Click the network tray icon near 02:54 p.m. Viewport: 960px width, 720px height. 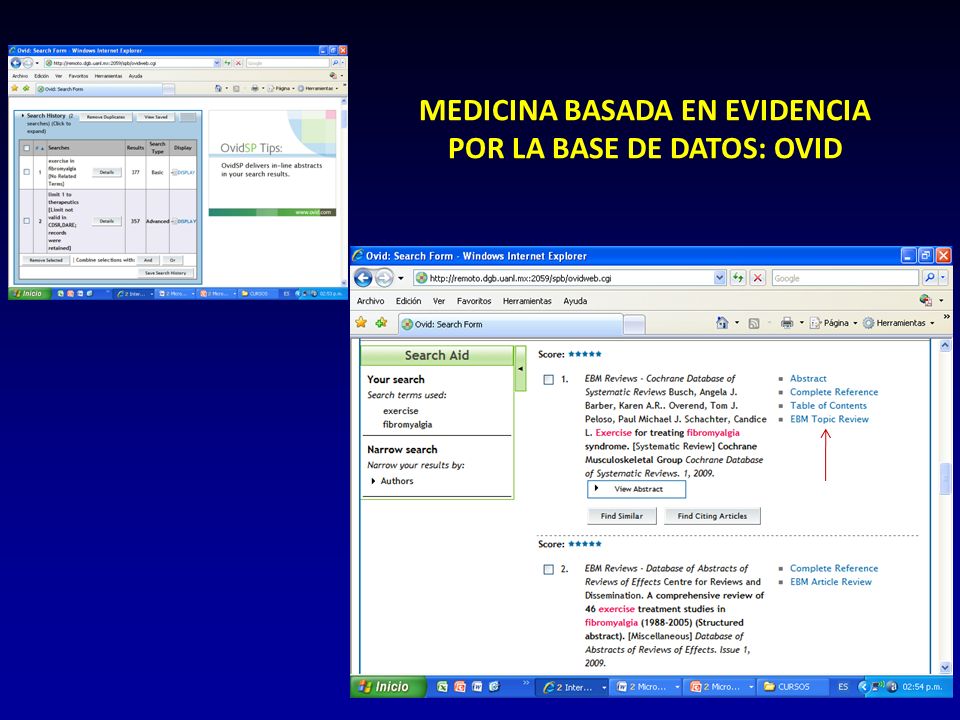[x=879, y=687]
